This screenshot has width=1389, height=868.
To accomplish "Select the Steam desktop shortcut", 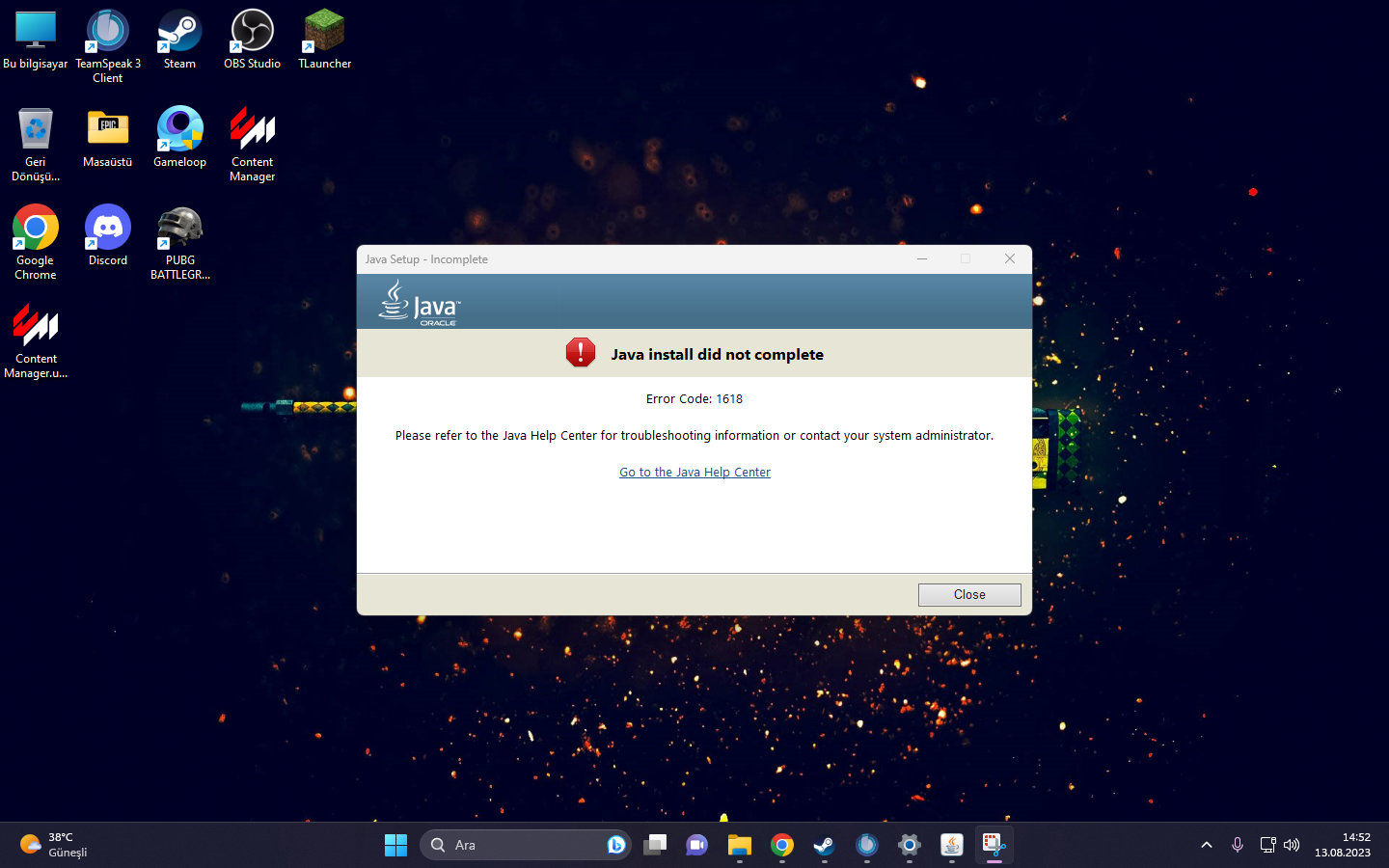I will point(179,41).
